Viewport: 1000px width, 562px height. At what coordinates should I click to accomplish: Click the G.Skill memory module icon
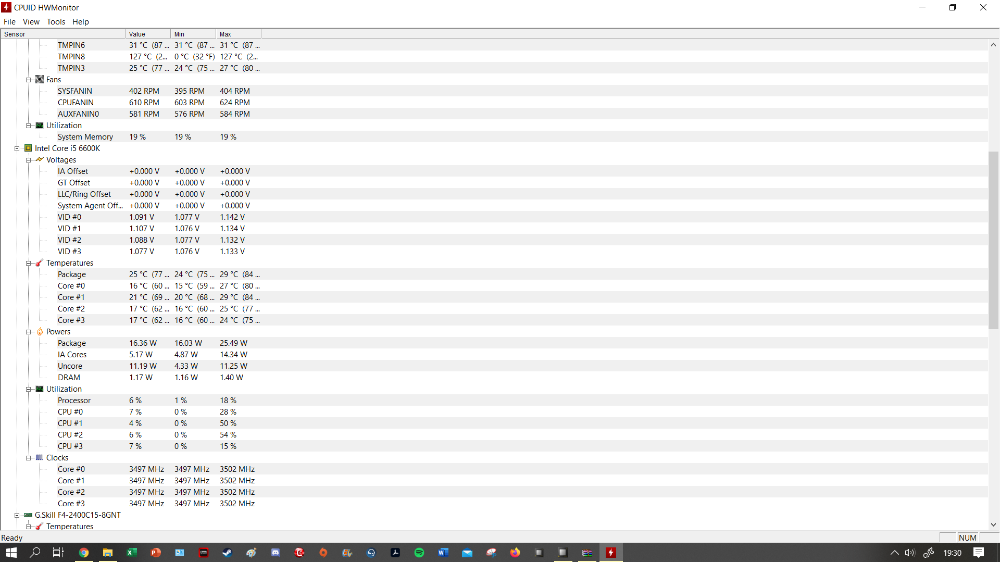[28, 515]
